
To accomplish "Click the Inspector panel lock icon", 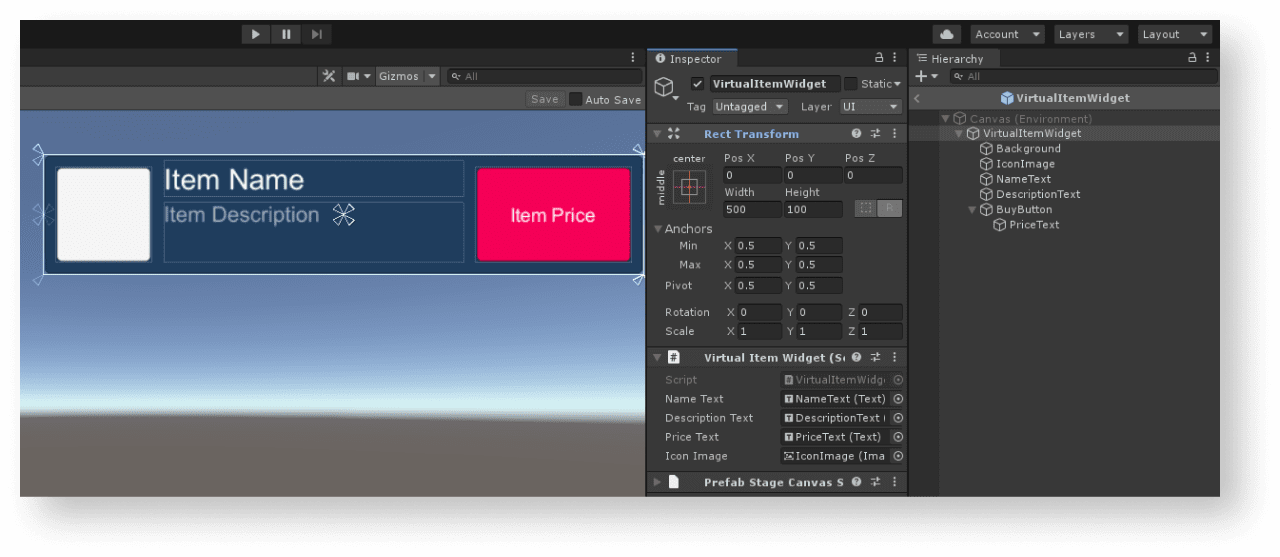I will click(879, 58).
